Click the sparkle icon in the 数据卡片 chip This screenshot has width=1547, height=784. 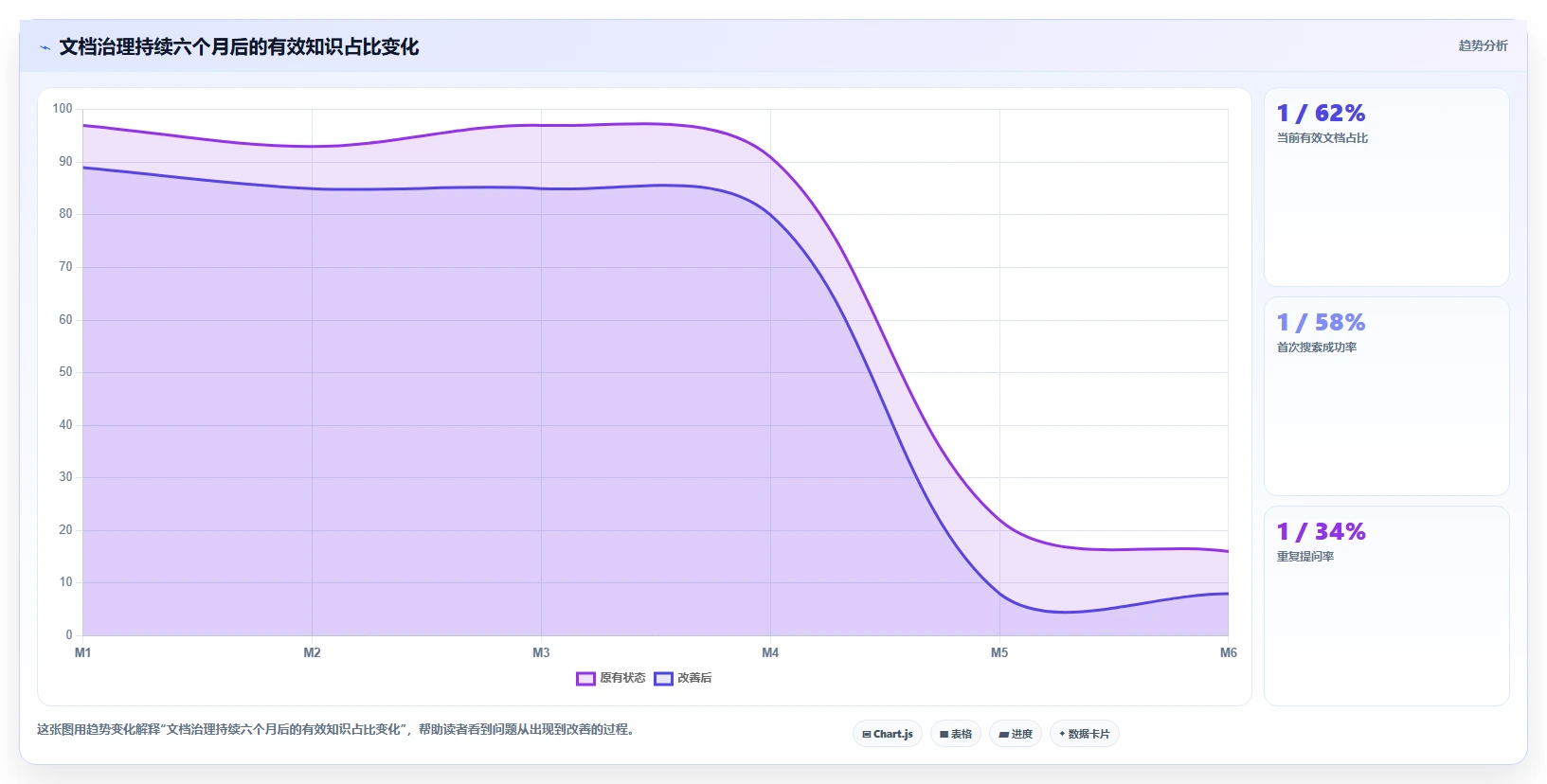pyautogui.click(x=1062, y=734)
